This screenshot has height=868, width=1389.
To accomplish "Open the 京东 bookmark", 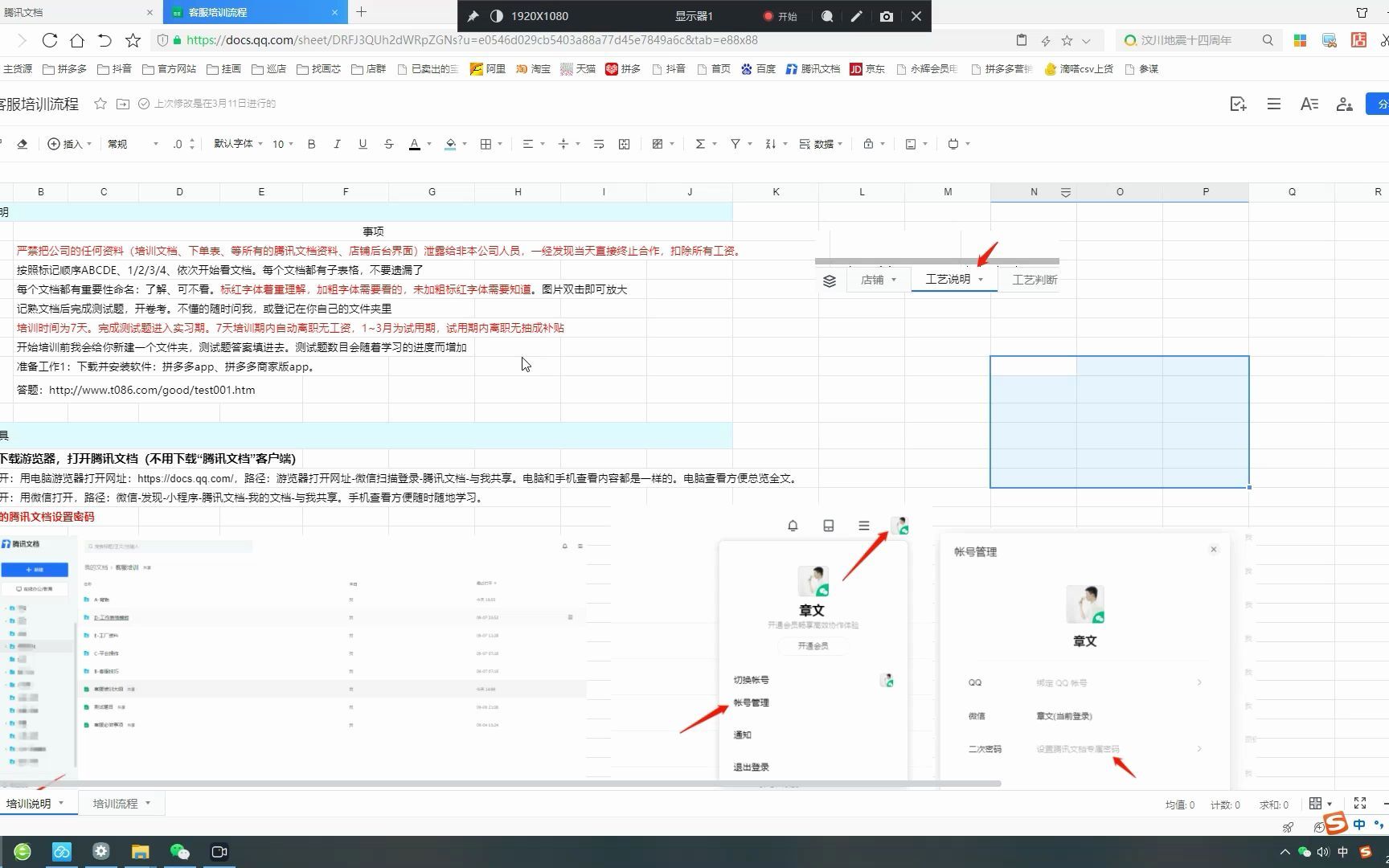I will click(x=867, y=69).
